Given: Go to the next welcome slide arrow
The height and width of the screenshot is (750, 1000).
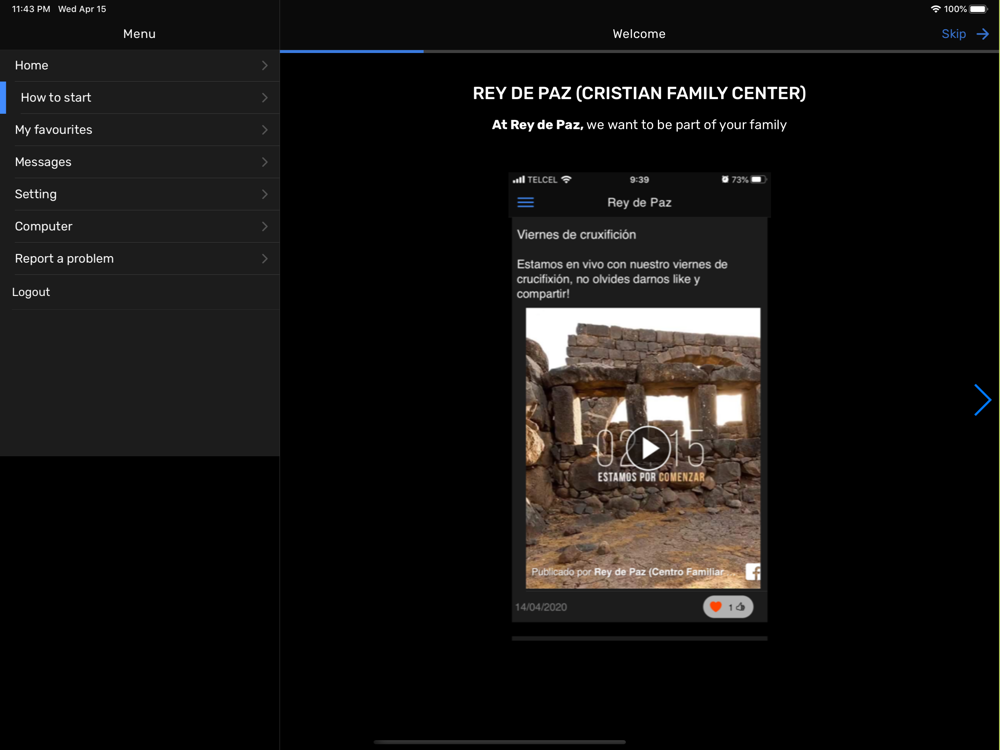Looking at the screenshot, I should pyautogui.click(x=982, y=400).
